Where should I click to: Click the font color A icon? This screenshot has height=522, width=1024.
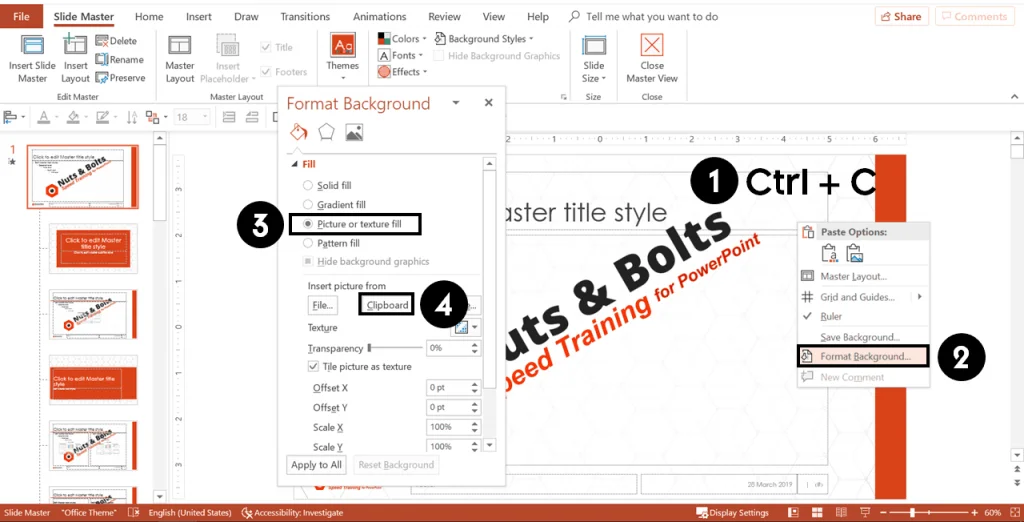pyautogui.click(x=43, y=118)
